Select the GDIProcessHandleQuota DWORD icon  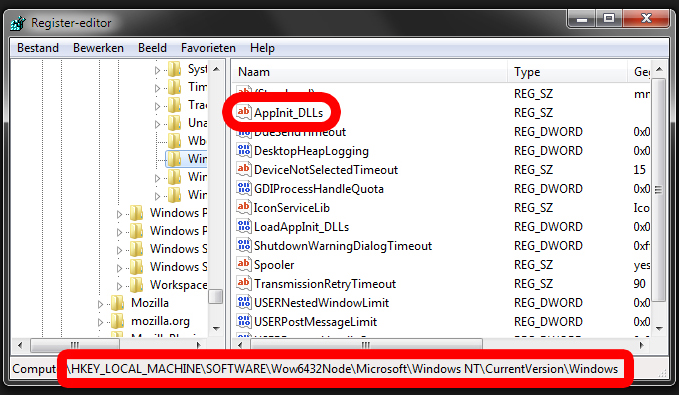pos(243,188)
